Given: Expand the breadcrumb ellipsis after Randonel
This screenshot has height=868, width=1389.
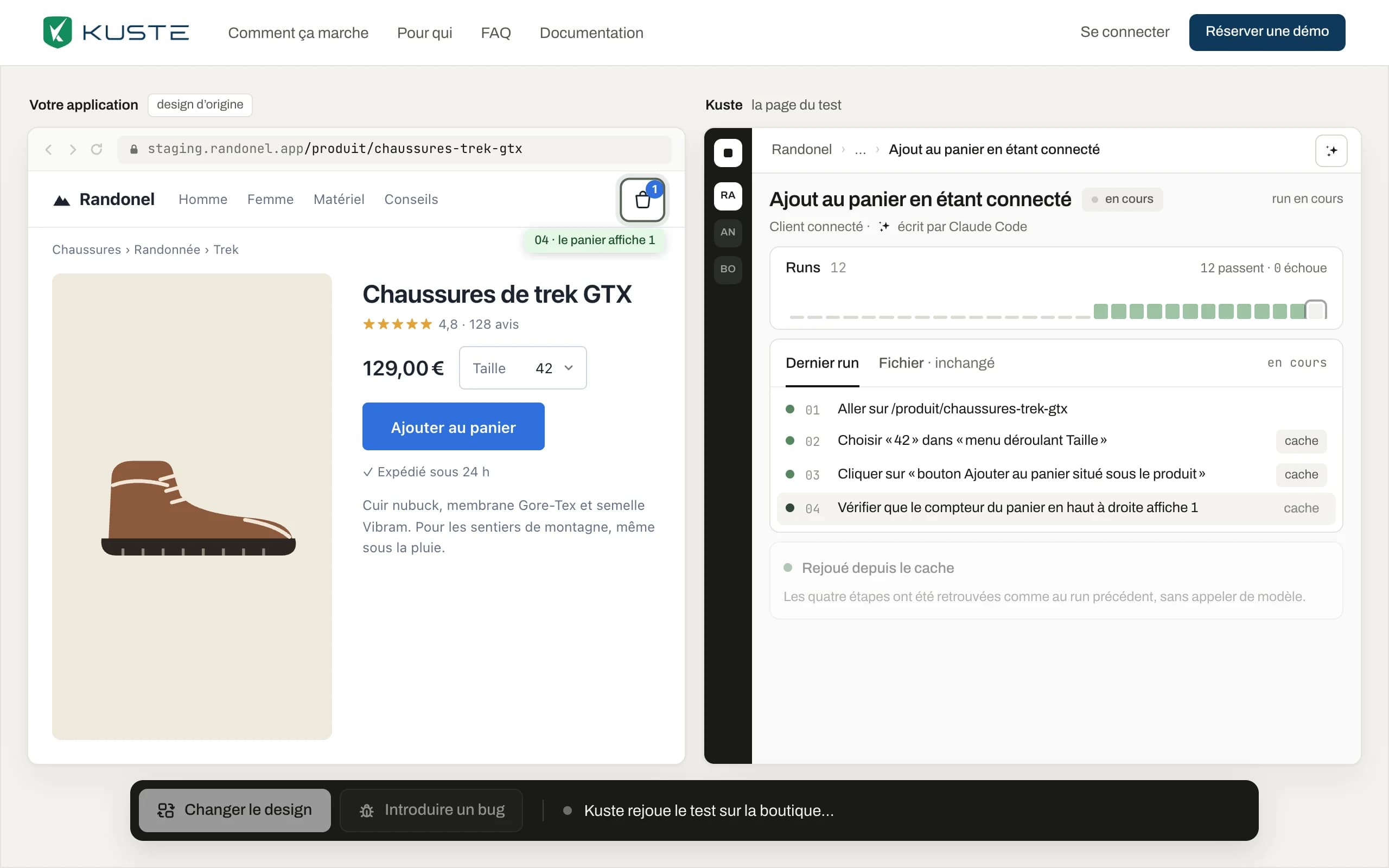Looking at the screenshot, I should pos(860,150).
